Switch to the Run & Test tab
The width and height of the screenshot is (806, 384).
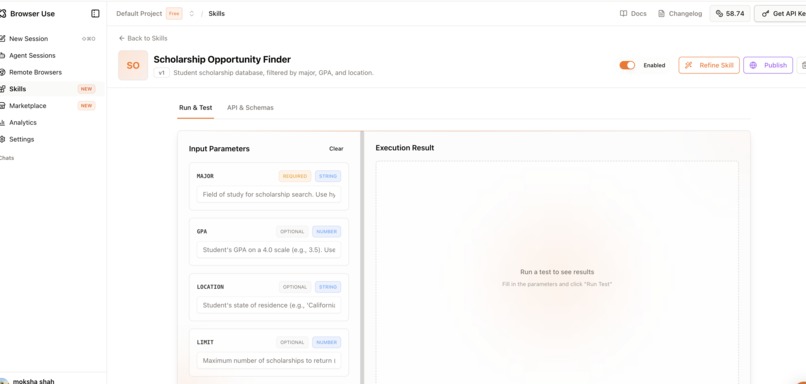pyautogui.click(x=195, y=108)
